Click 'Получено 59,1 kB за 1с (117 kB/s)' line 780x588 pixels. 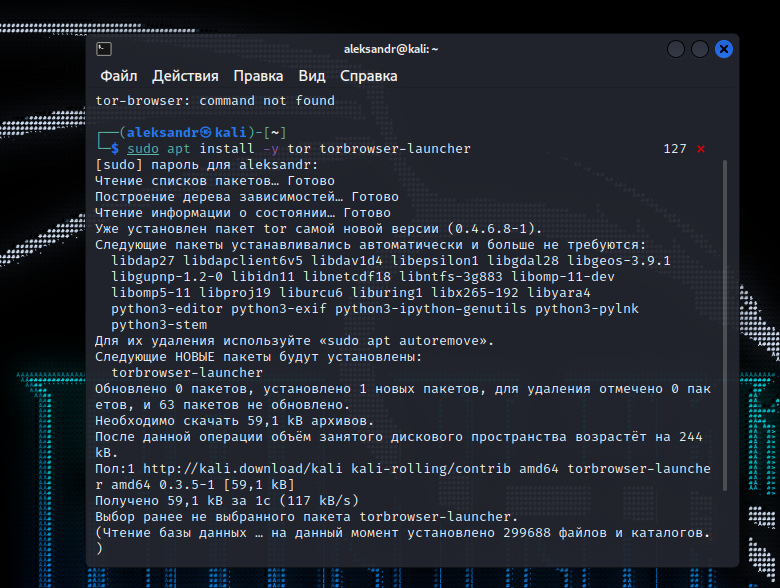(x=227, y=500)
